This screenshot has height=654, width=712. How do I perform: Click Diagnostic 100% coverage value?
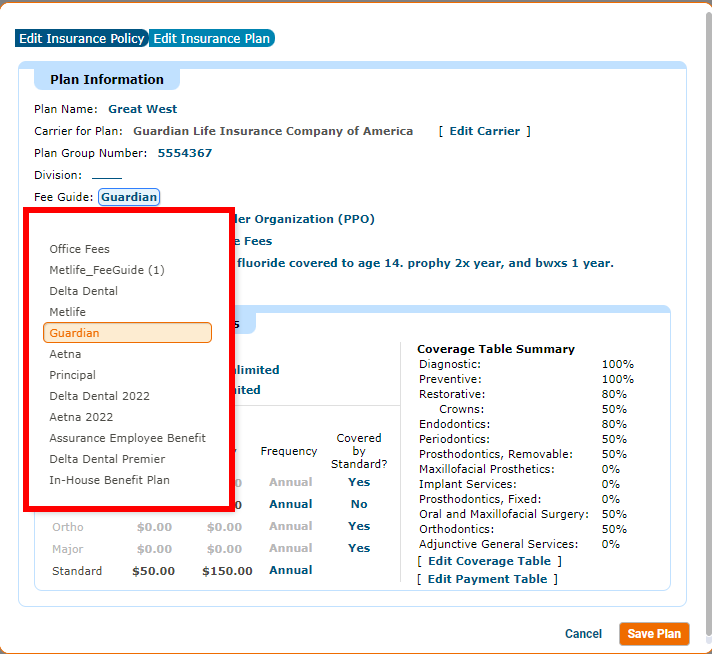tap(618, 364)
